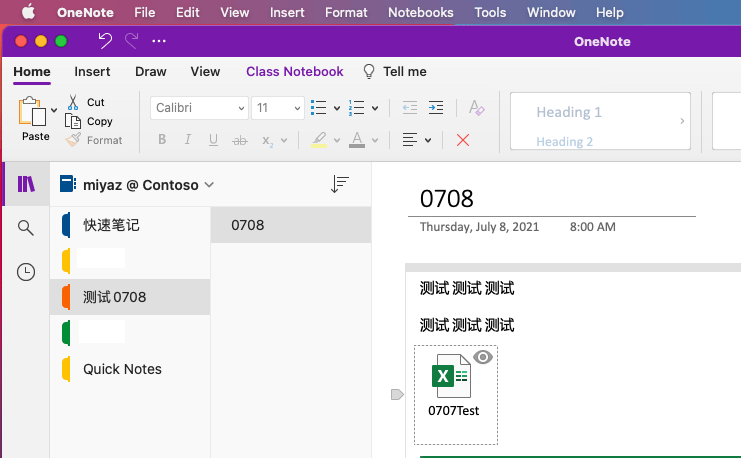This screenshot has height=458, width=741.
Task: Toggle Bold formatting
Action: coord(162,139)
